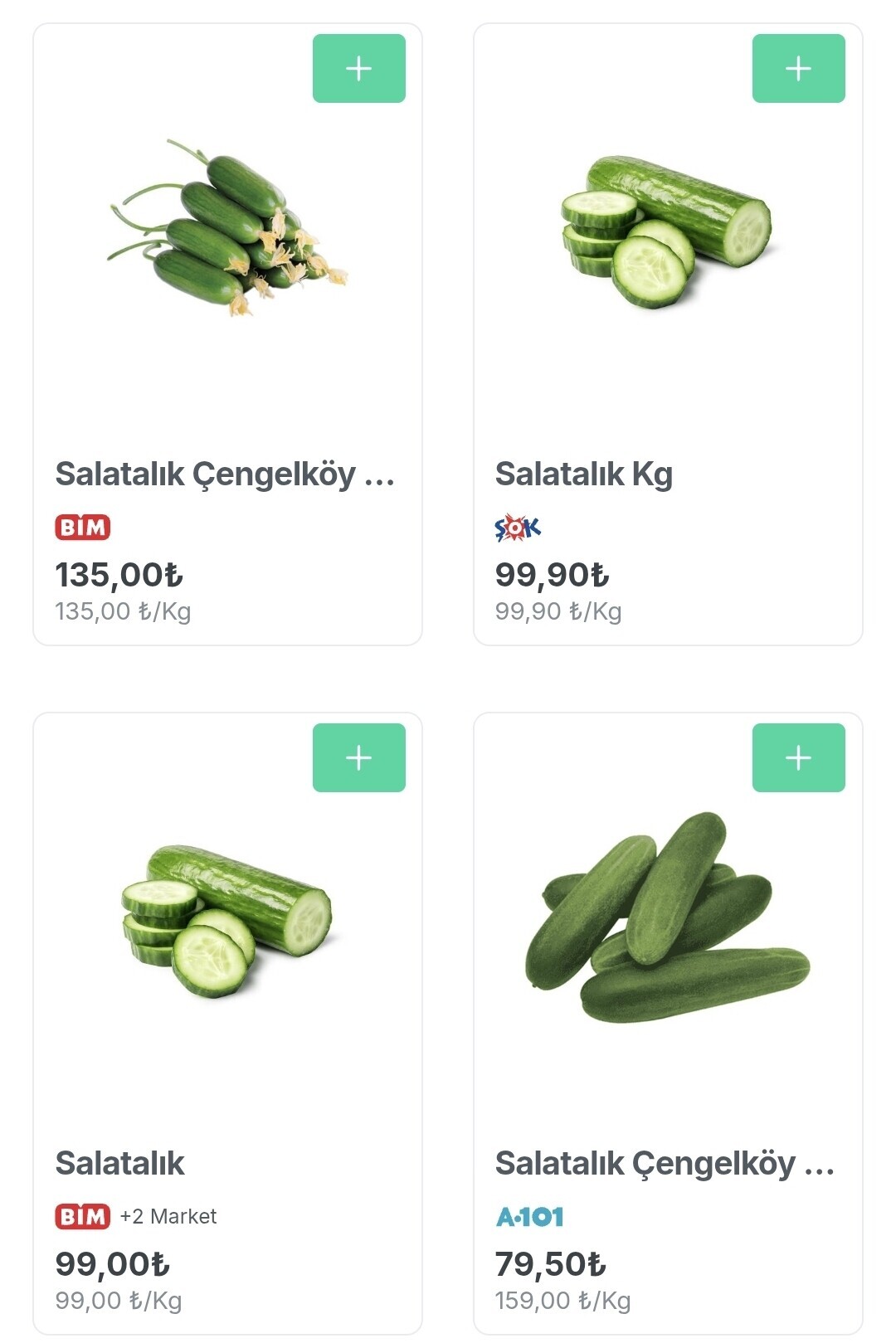Click the 79,50₺ price

[551, 1264]
